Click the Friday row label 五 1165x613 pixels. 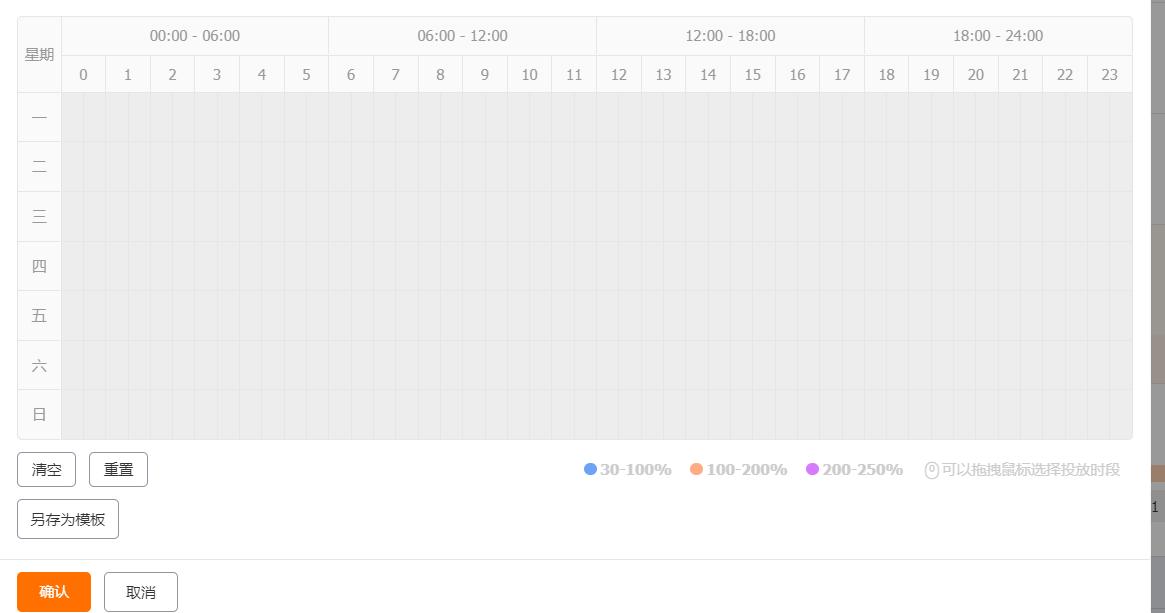[39, 316]
